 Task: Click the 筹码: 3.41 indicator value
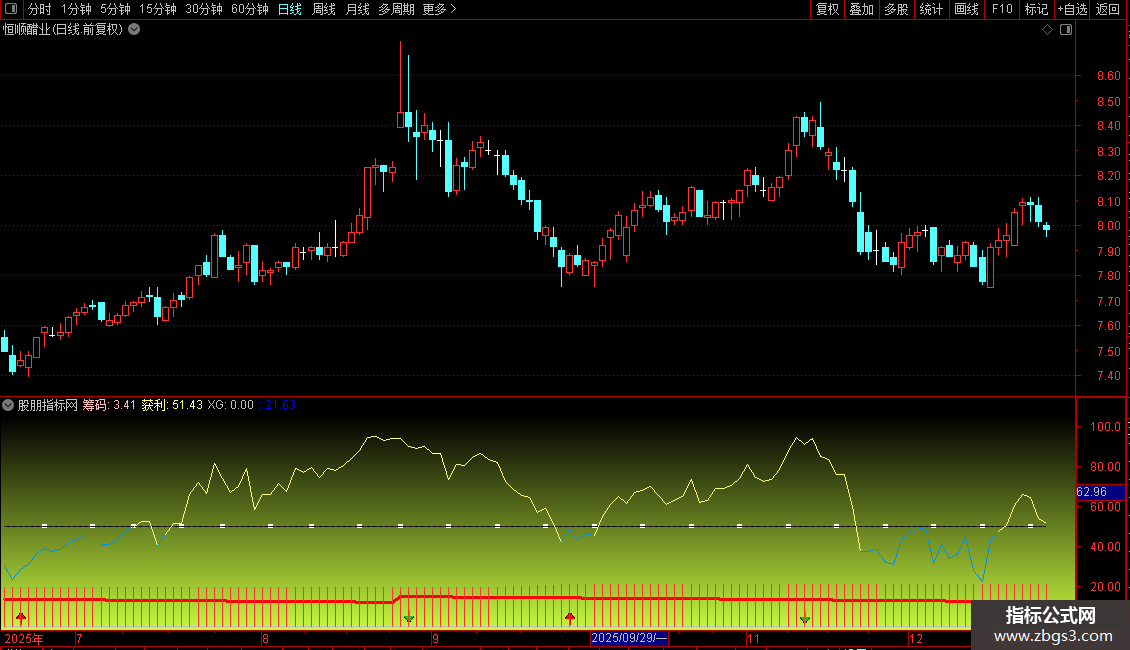pyautogui.click(x=109, y=405)
